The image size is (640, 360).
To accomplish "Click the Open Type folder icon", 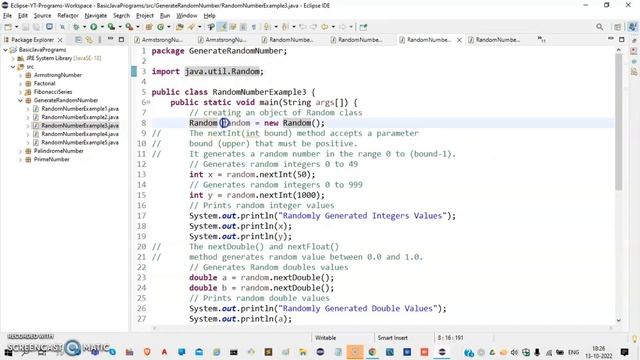I will click(x=180, y=27).
